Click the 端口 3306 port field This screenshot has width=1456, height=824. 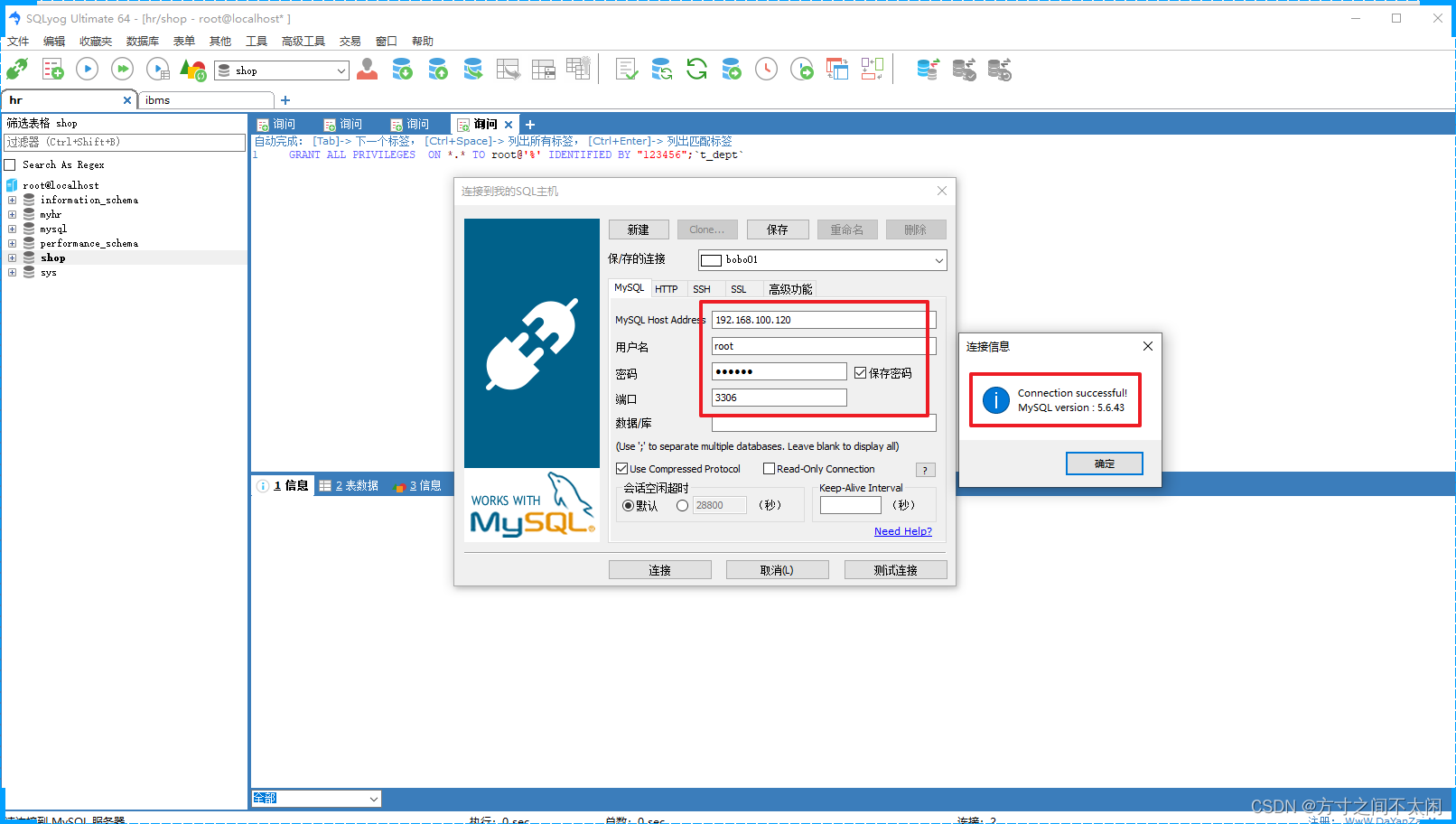click(779, 398)
